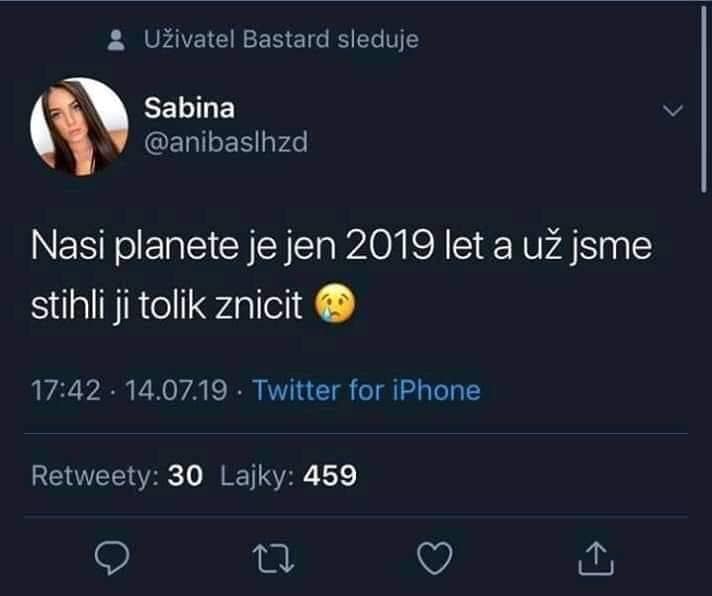Click the date 14.07.19
Image resolution: width=712 pixels, height=596 pixels.
[176, 390]
